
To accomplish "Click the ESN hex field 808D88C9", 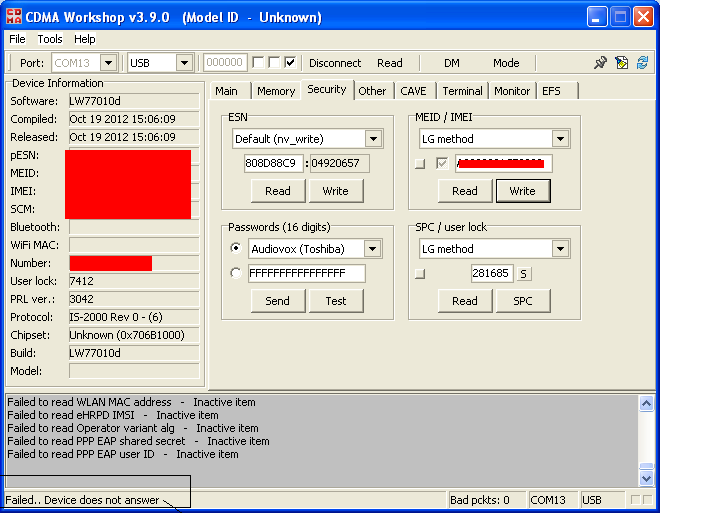I will pyautogui.click(x=274, y=163).
